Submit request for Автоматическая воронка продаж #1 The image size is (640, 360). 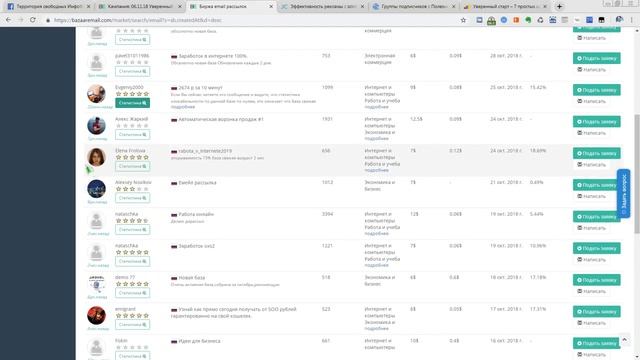pyautogui.click(x=596, y=122)
